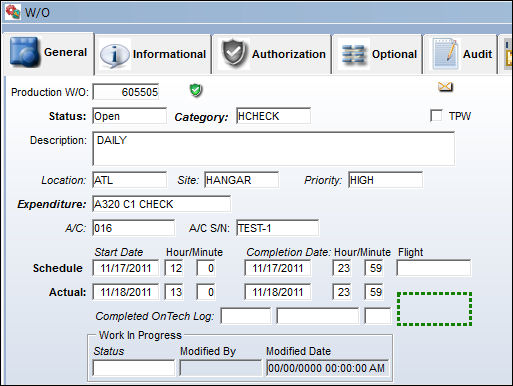
Task: Open the partially visible tab after Audit
Action: pyautogui.click(x=505, y=54)
